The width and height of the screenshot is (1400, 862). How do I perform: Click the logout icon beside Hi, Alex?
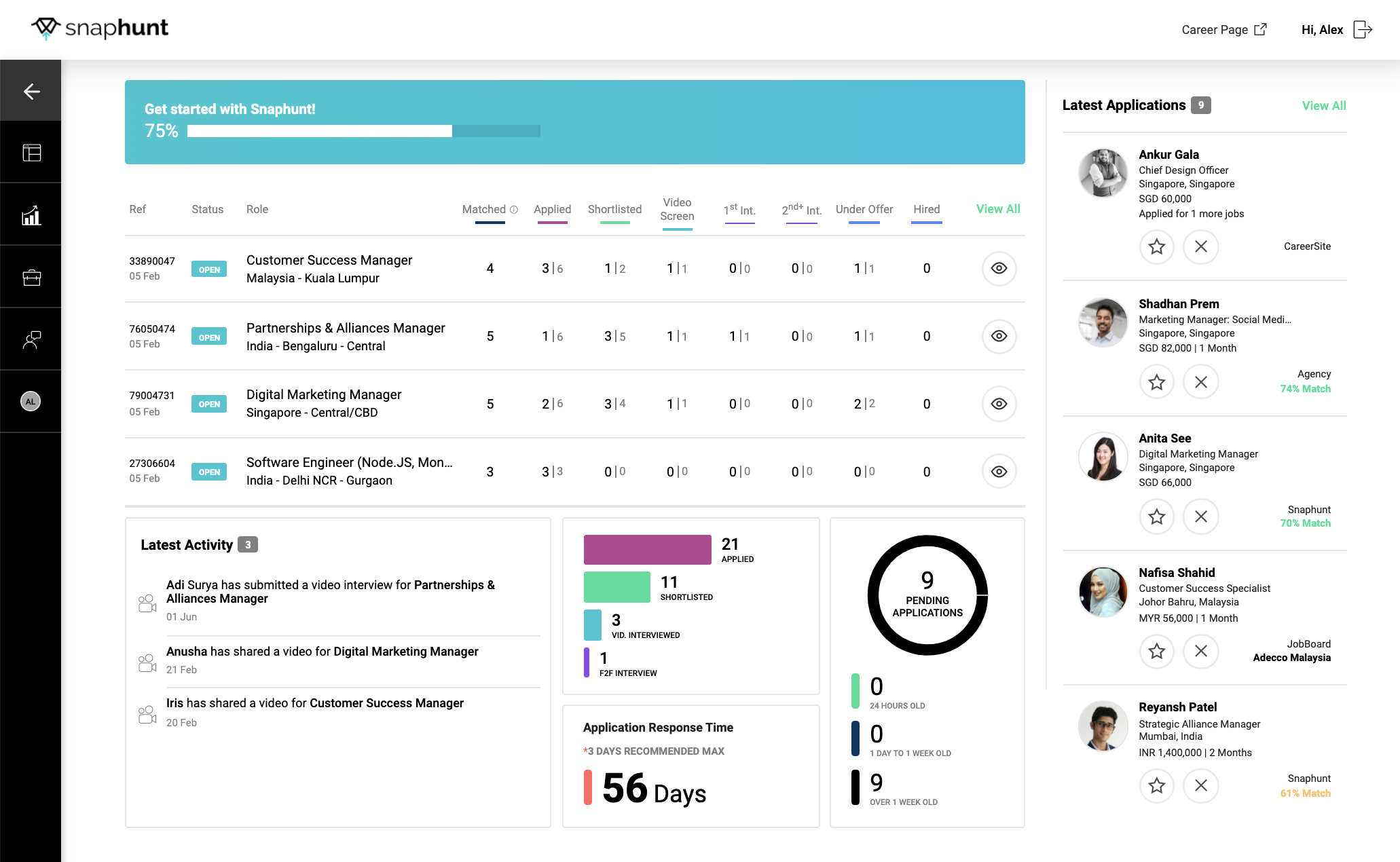1362,30
